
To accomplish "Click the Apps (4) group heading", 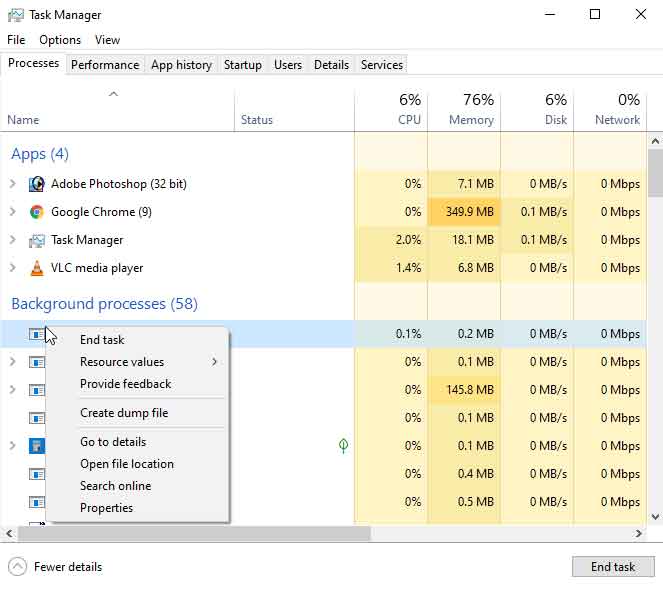I will [x=40, y=154].
